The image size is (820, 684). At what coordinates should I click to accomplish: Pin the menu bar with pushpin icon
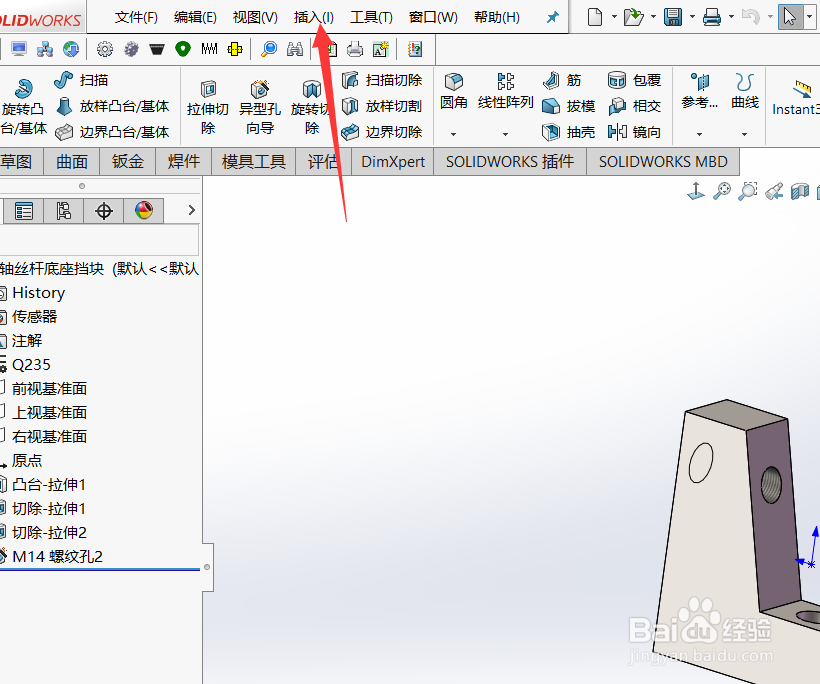pyautogui.click(x=552, y=17)
